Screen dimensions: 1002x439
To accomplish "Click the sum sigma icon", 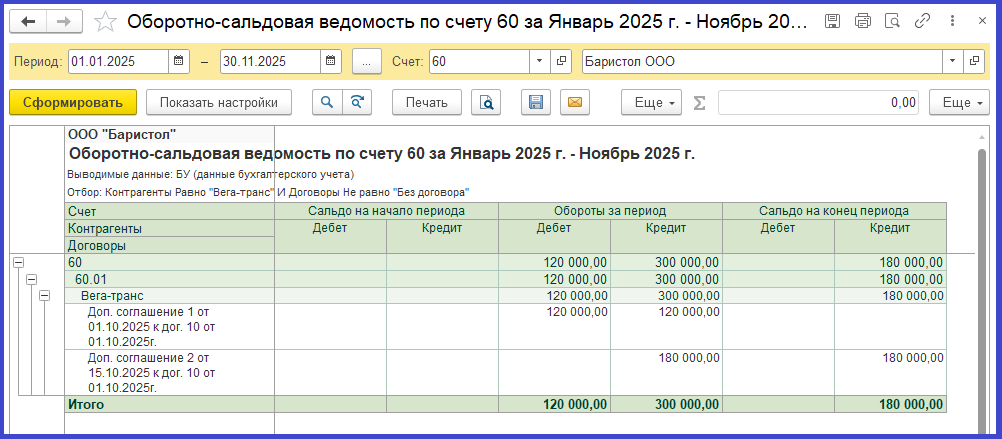I will click(699, 102).
